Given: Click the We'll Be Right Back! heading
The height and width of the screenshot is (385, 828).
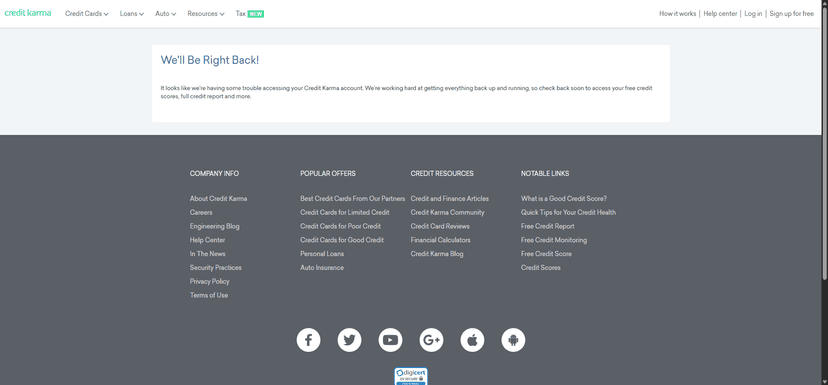Looking at the screenshot, I should (210, 60).
